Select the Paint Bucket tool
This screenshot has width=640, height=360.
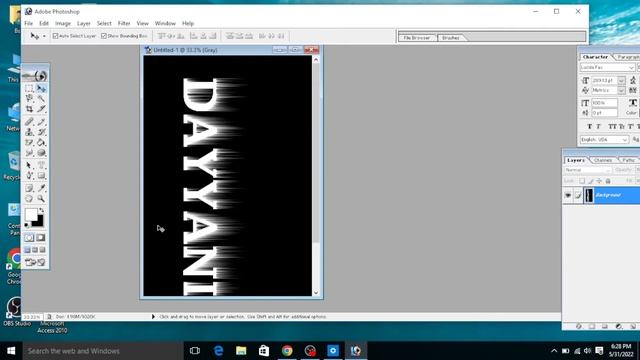[x=41, y=142]
